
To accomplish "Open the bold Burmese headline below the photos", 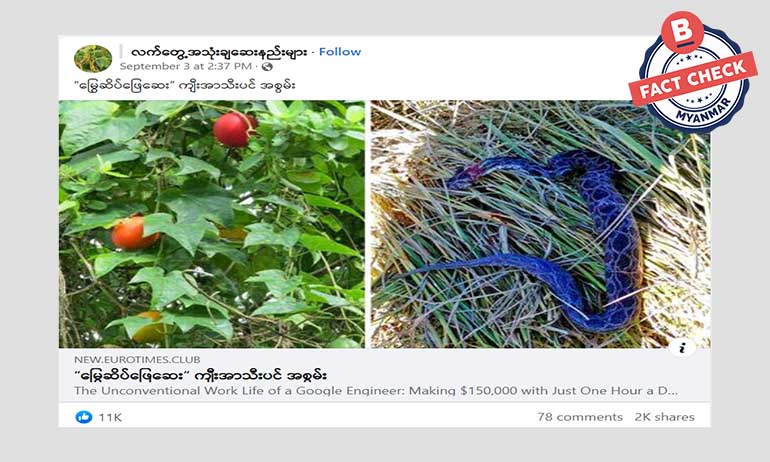I will (x=200, y=376).
